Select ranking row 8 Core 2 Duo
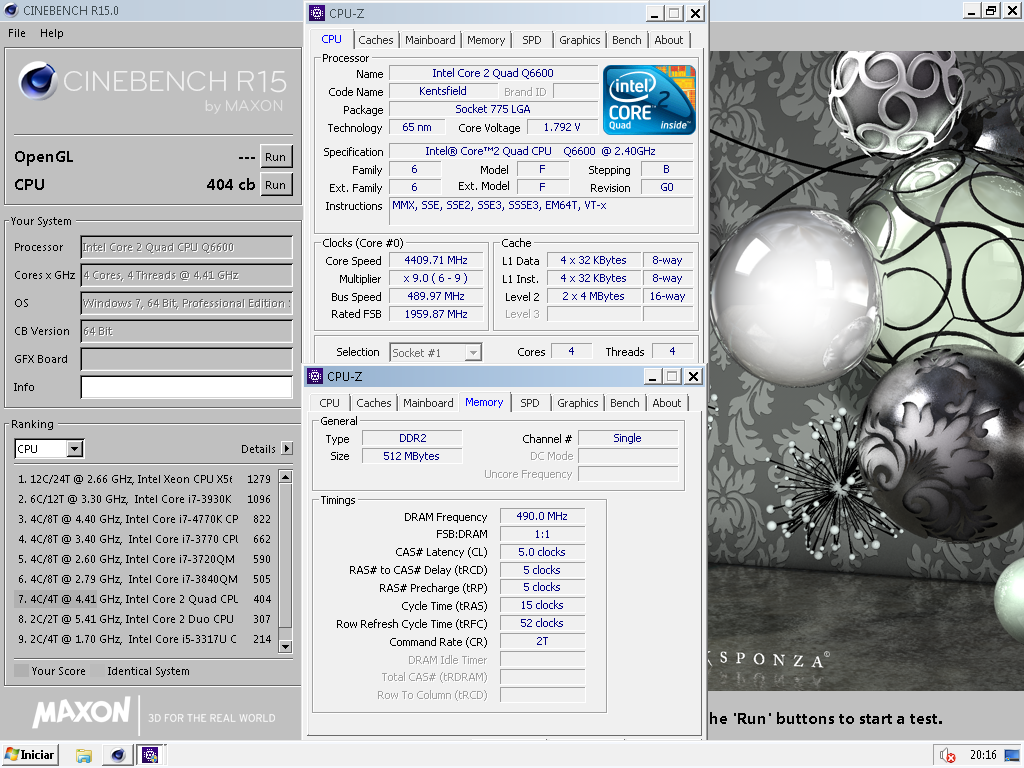Viewport: 1024px width, 768px height. [144, 619]
